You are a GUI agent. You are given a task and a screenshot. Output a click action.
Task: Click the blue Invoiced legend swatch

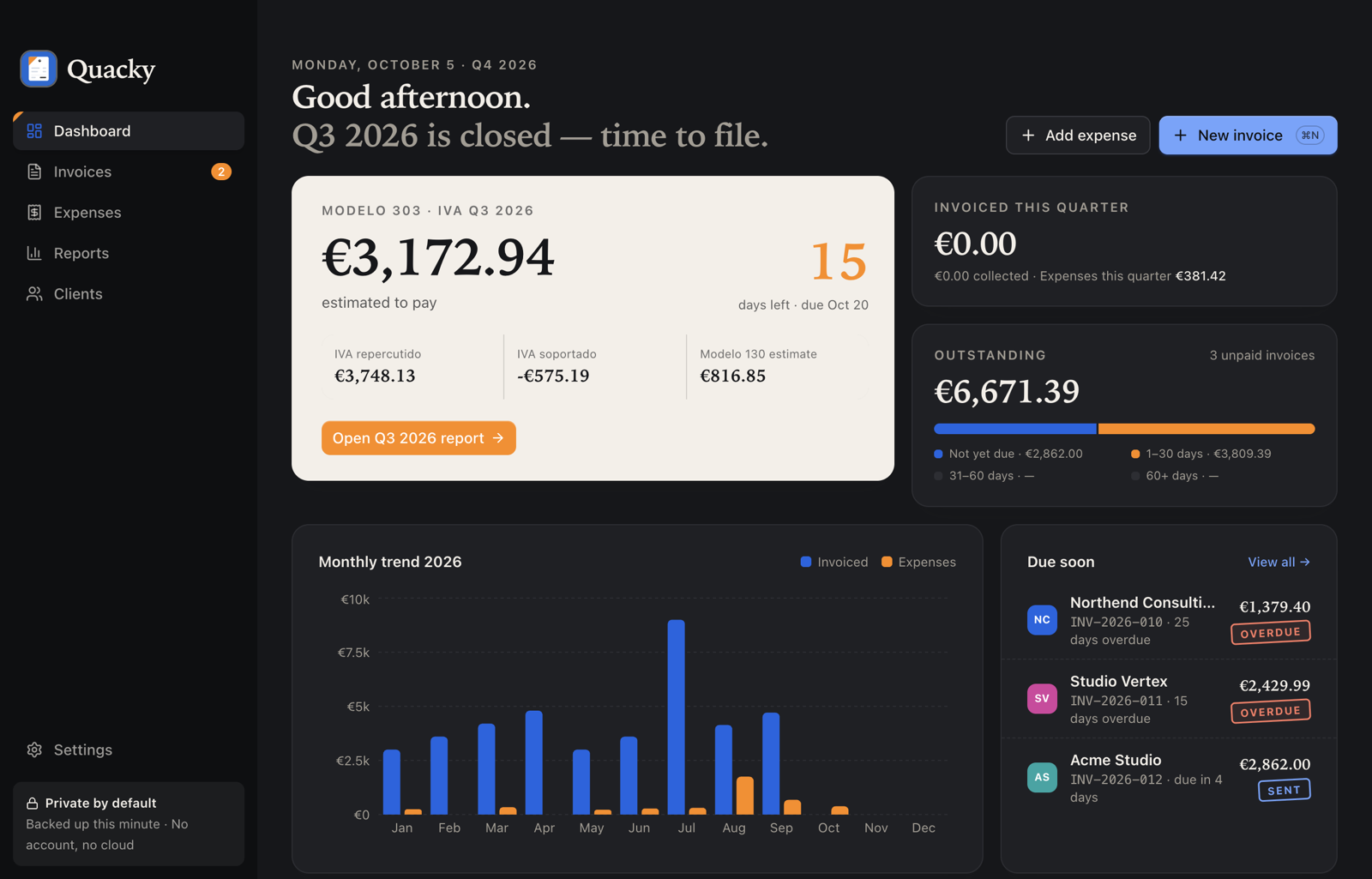pos(806,562)
